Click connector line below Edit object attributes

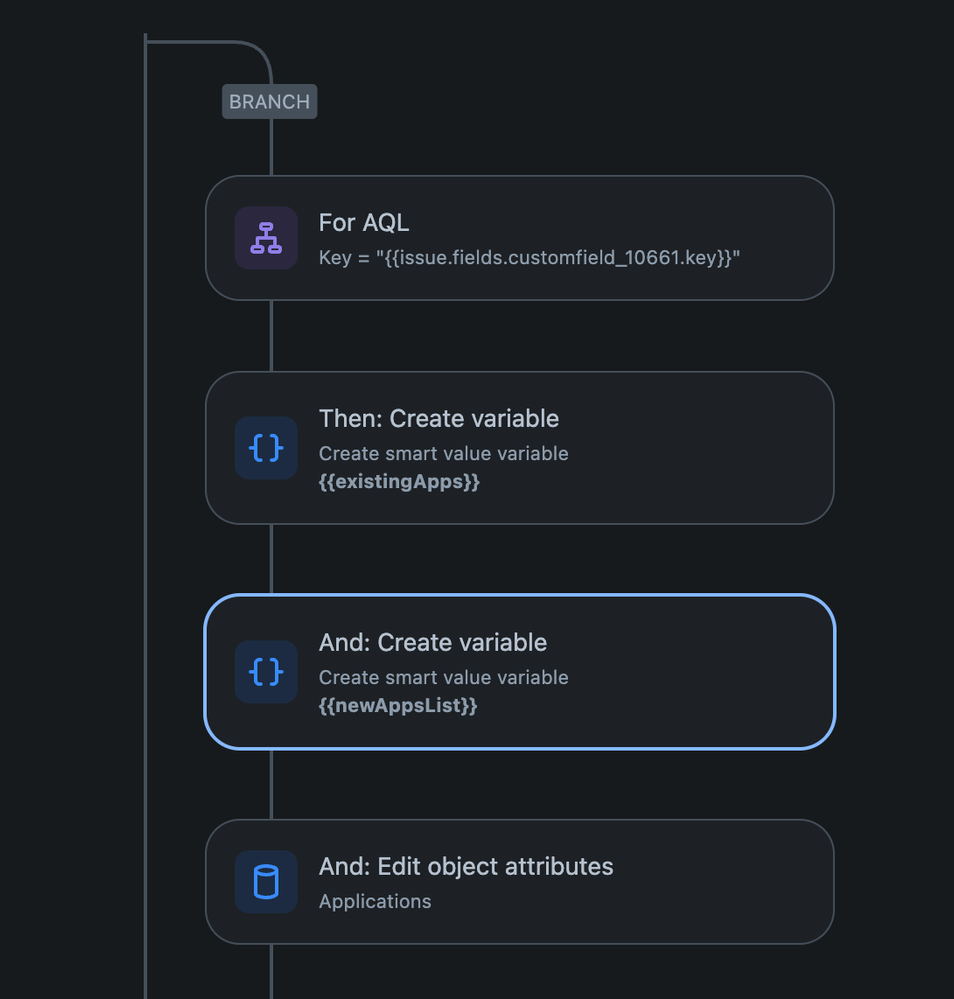tap(271, 971)
